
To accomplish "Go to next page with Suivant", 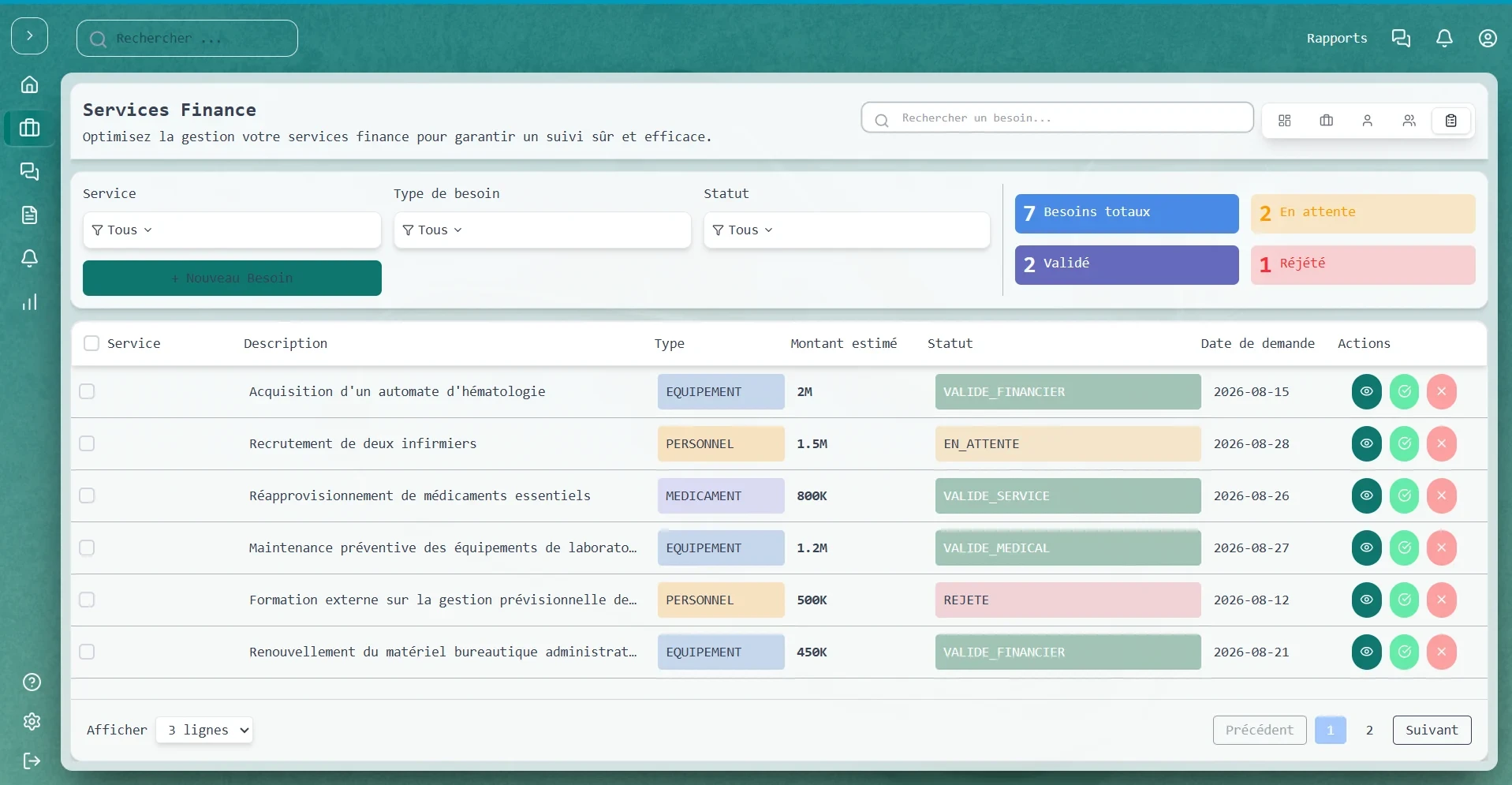I will (1432, 730).
